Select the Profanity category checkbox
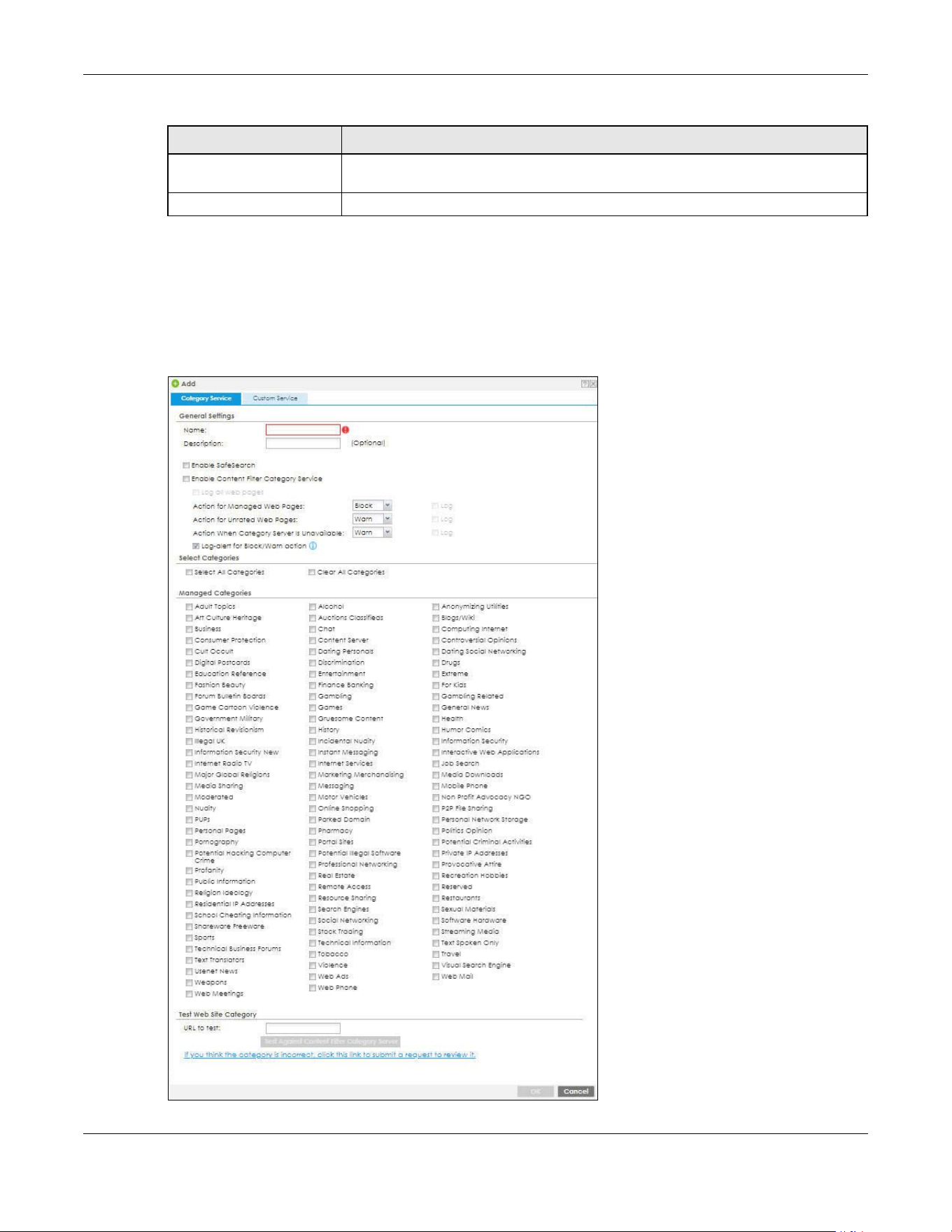This screenshot has height=1232, width=952. click(189, 871)
